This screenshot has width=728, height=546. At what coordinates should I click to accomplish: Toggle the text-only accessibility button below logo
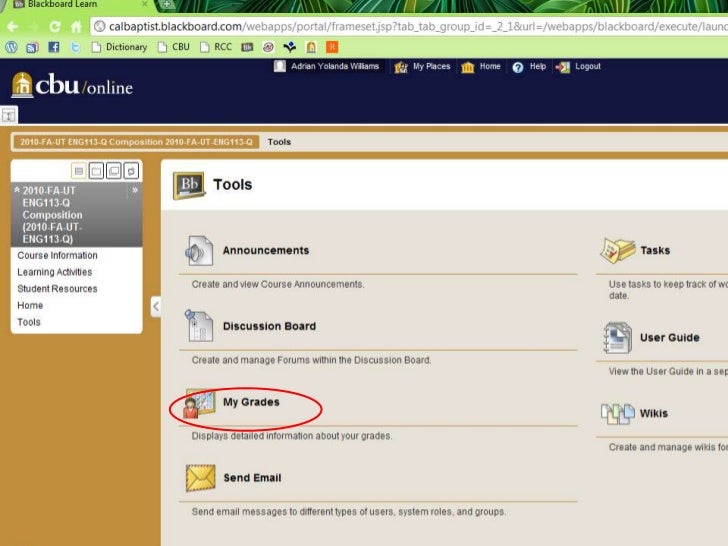(x=9, y=116)
